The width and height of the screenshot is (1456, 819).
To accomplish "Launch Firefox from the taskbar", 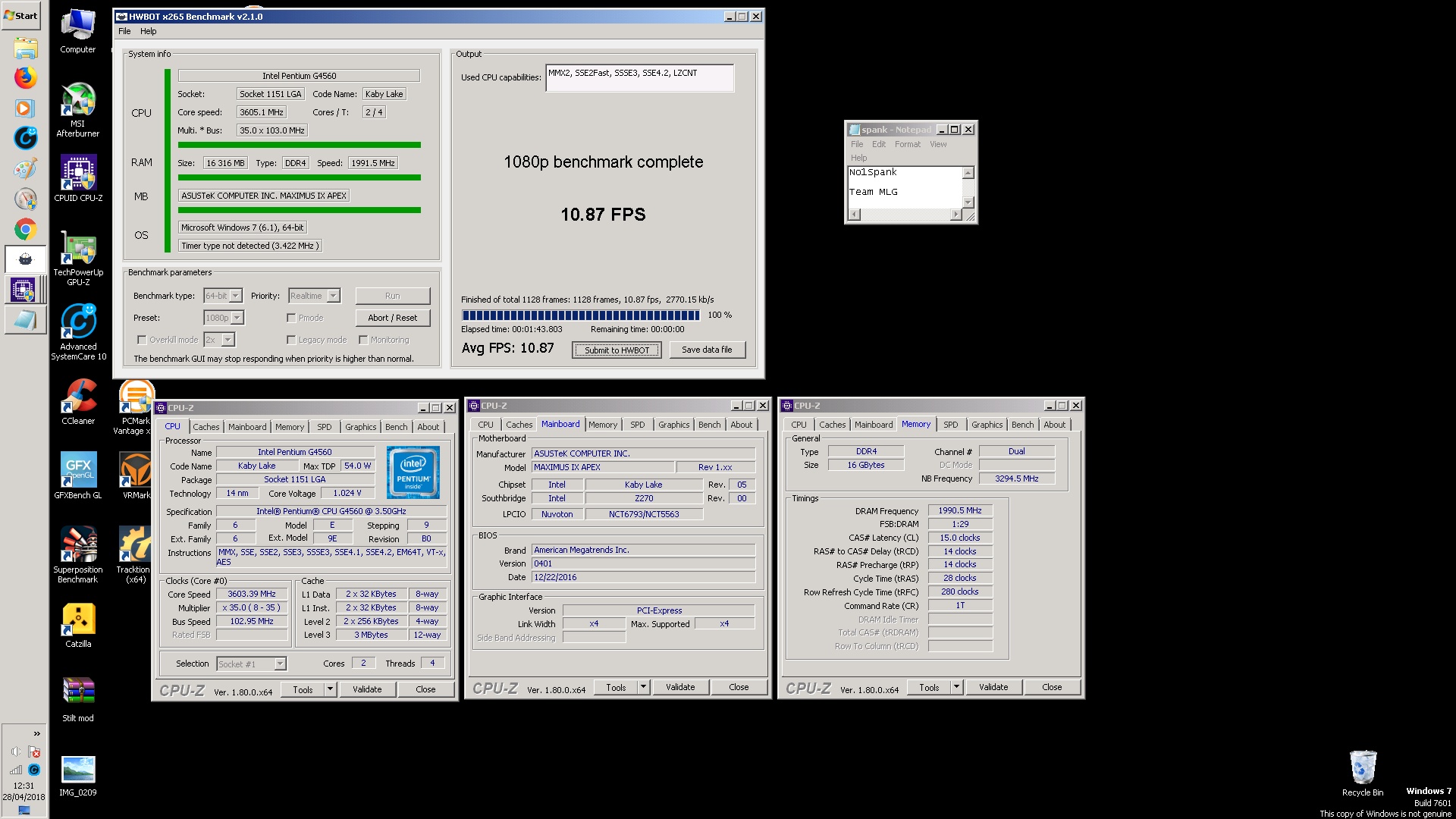I will point(25,77).
